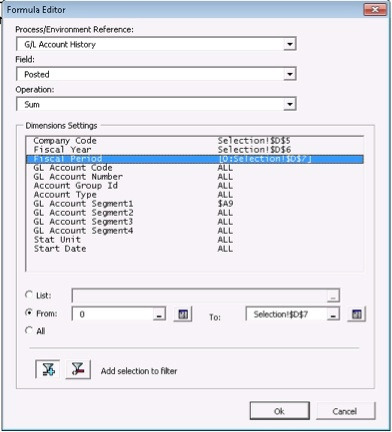The image size is (392, 432).
Task: Confirm with the Ok button
Action: click(x=279, y=411)
